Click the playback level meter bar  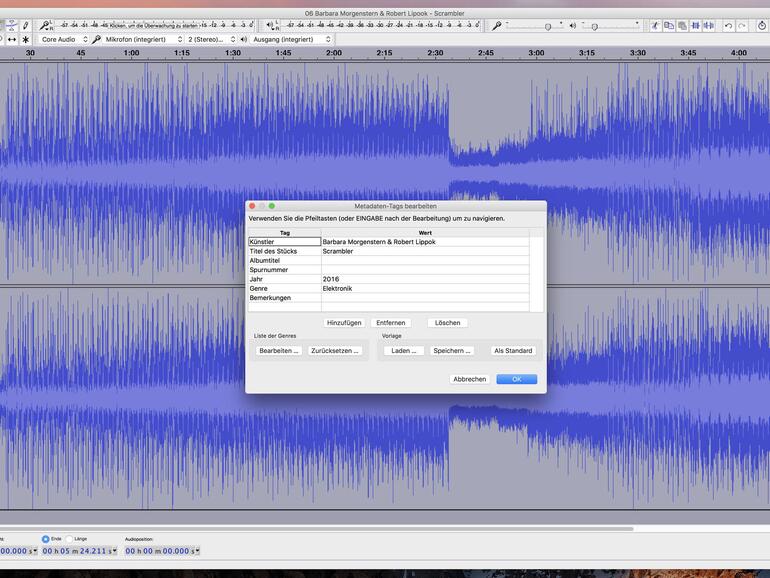pos(382,25)
